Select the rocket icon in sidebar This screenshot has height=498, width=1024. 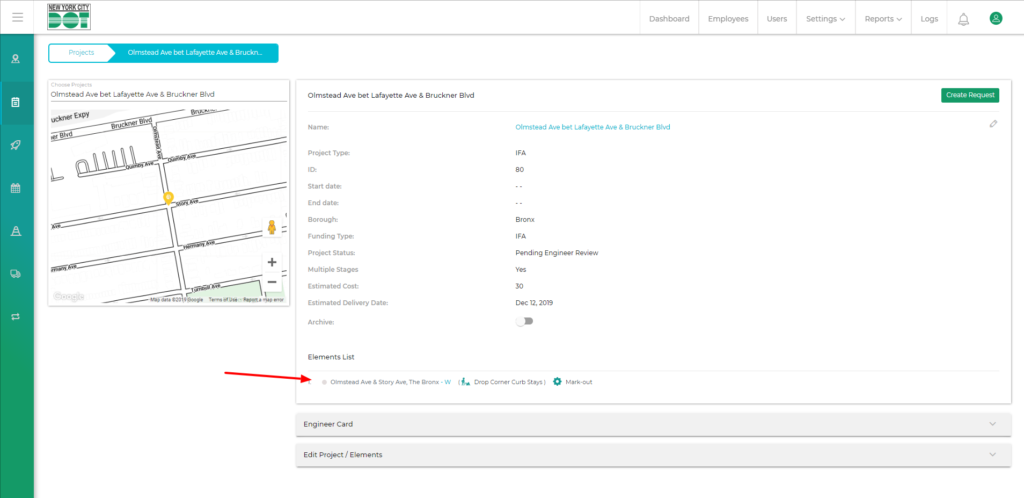point(16,145)
